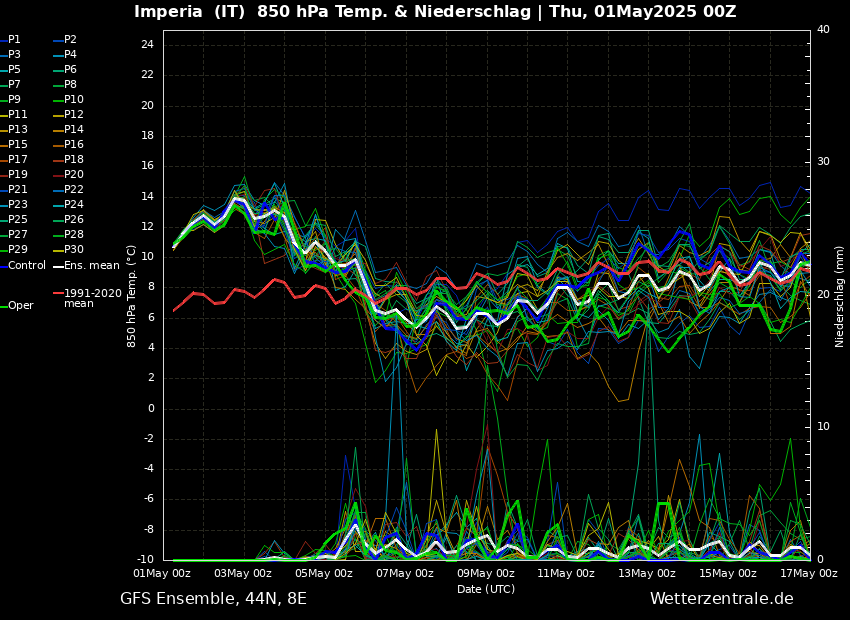850x620 pixels.
Task: Click the P30 legend label
Action: tap(73, 250)
